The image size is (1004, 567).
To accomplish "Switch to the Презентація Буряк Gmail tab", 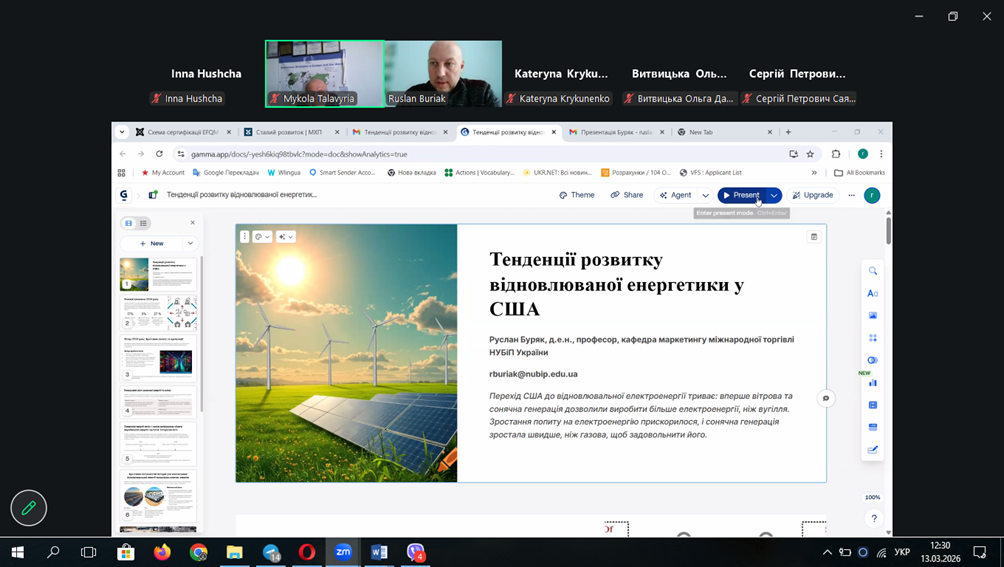I will (x=617, y=132).
